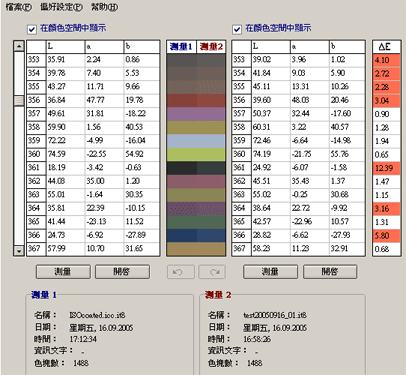Click the L header in left table

pyautogui.click(x=65, y=47)
